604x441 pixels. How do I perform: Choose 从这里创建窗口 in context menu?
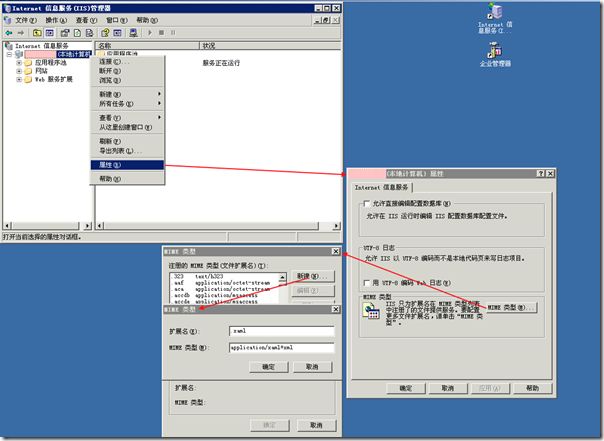(x=127, y=127)
